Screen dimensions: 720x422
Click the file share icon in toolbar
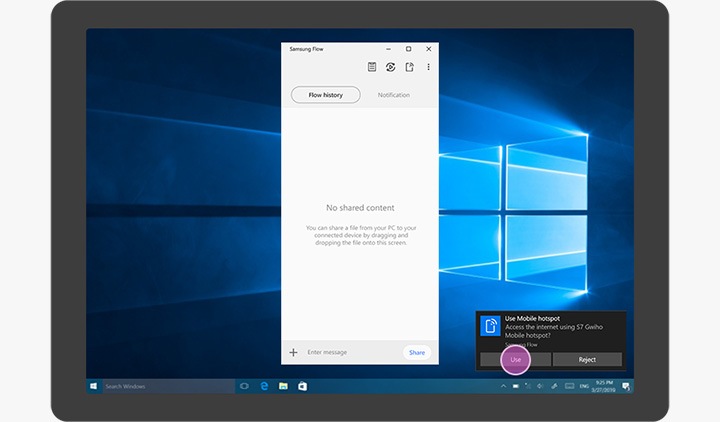click(x=409, y=67)
